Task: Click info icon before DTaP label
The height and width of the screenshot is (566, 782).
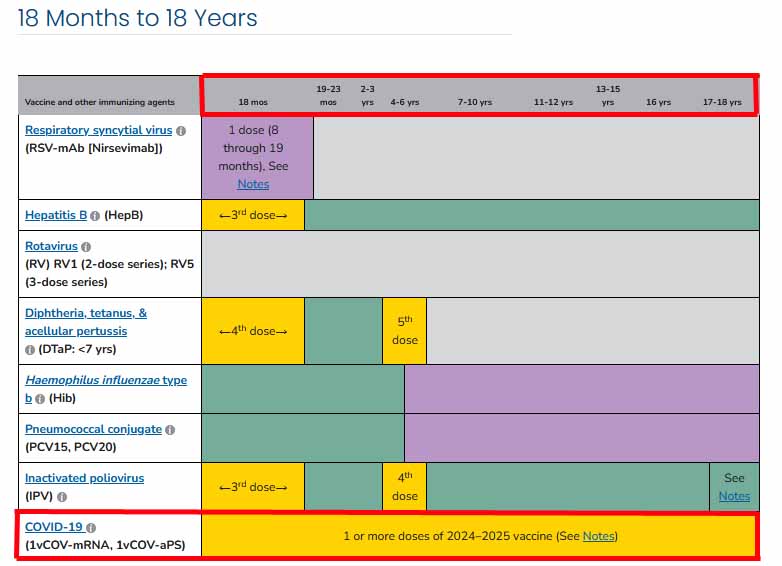Action: [x=30, y=350]
